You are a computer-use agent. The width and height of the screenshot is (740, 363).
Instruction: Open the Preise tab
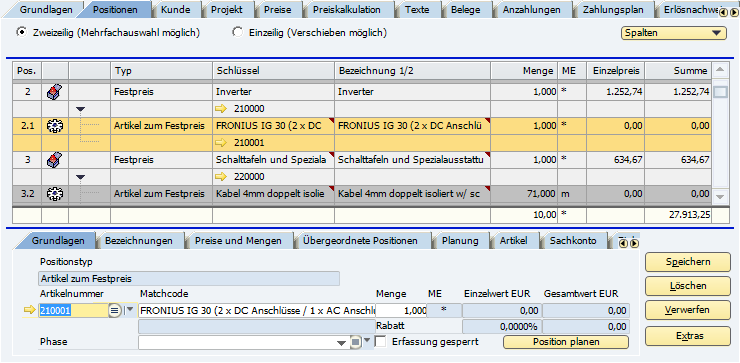278,9
